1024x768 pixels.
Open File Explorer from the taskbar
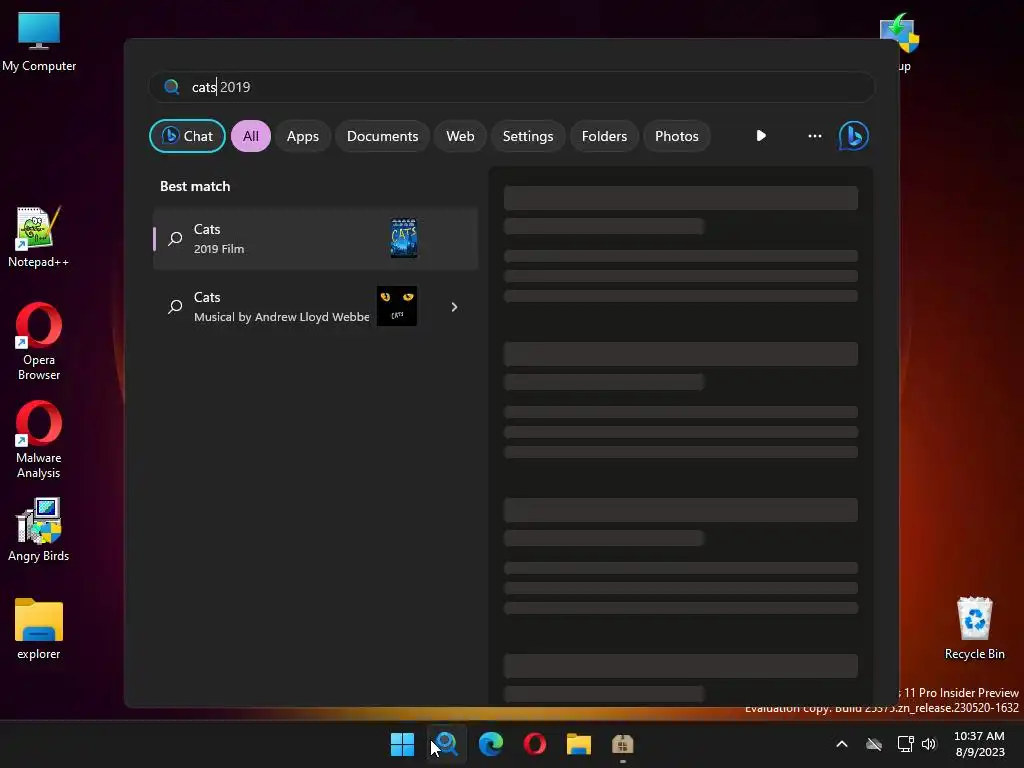coord(579,744)
